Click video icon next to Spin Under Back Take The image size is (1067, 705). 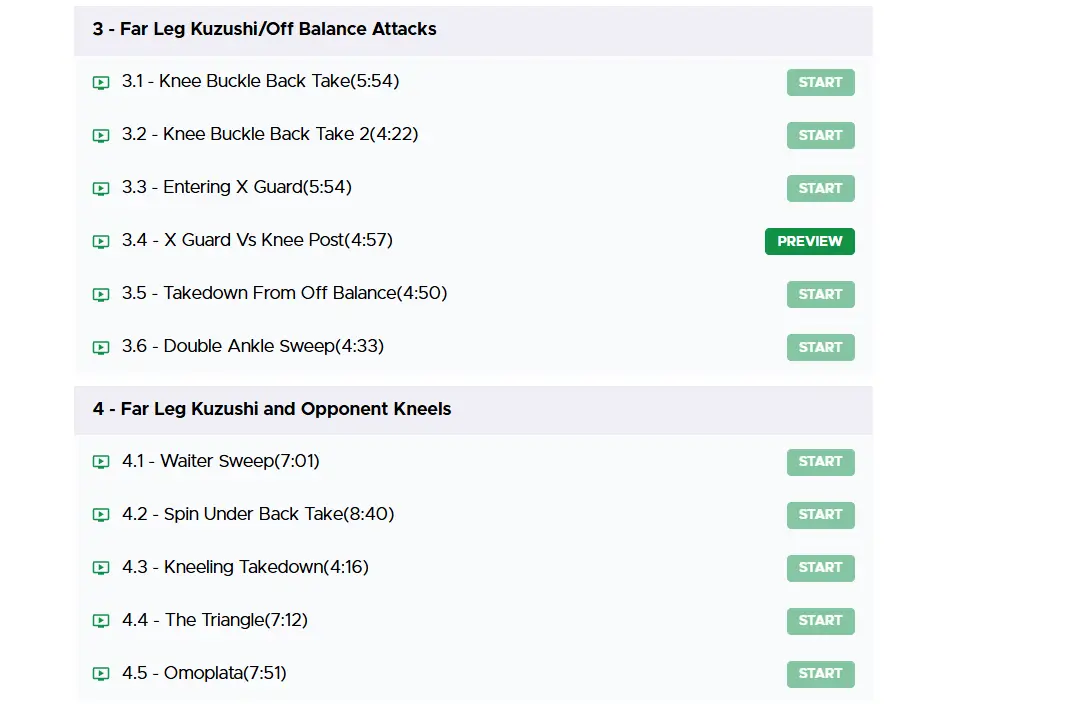tap(101, 515)
